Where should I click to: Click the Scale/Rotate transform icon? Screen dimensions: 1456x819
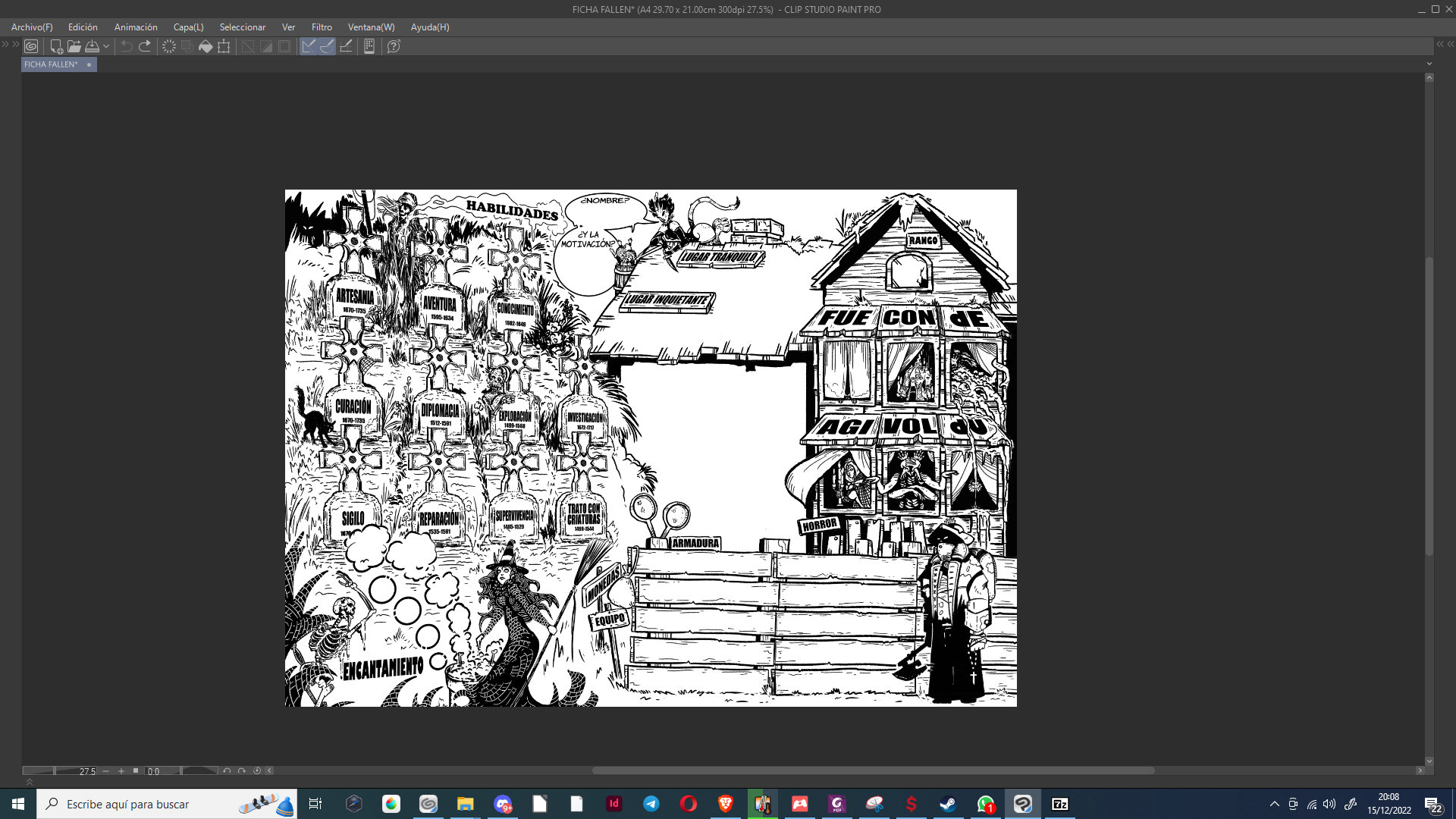pyautogui.click(x=224, y=46)
